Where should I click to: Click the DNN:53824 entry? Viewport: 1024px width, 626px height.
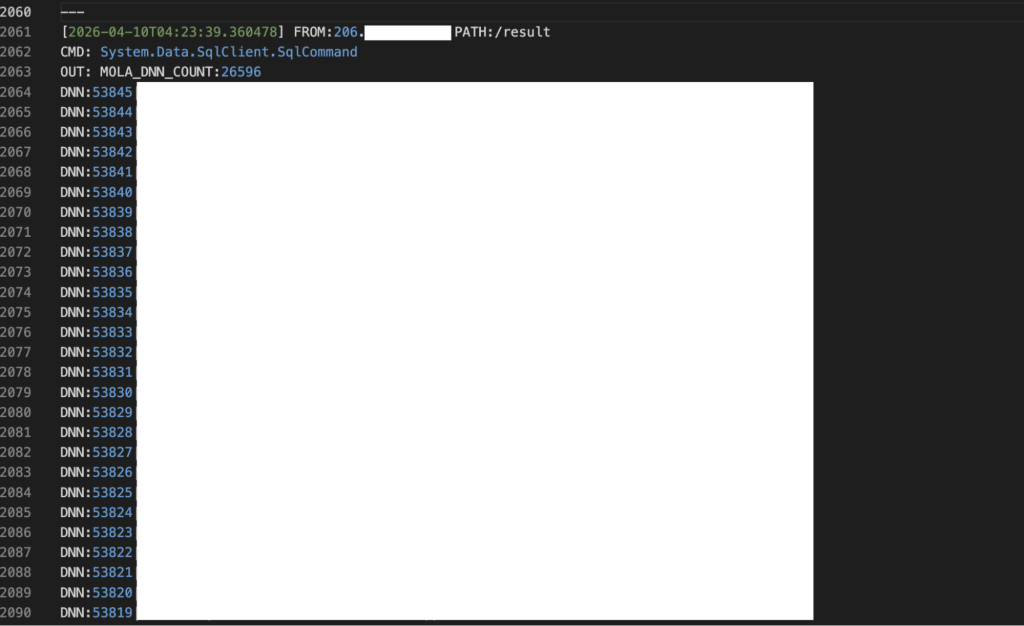(96, 512)
